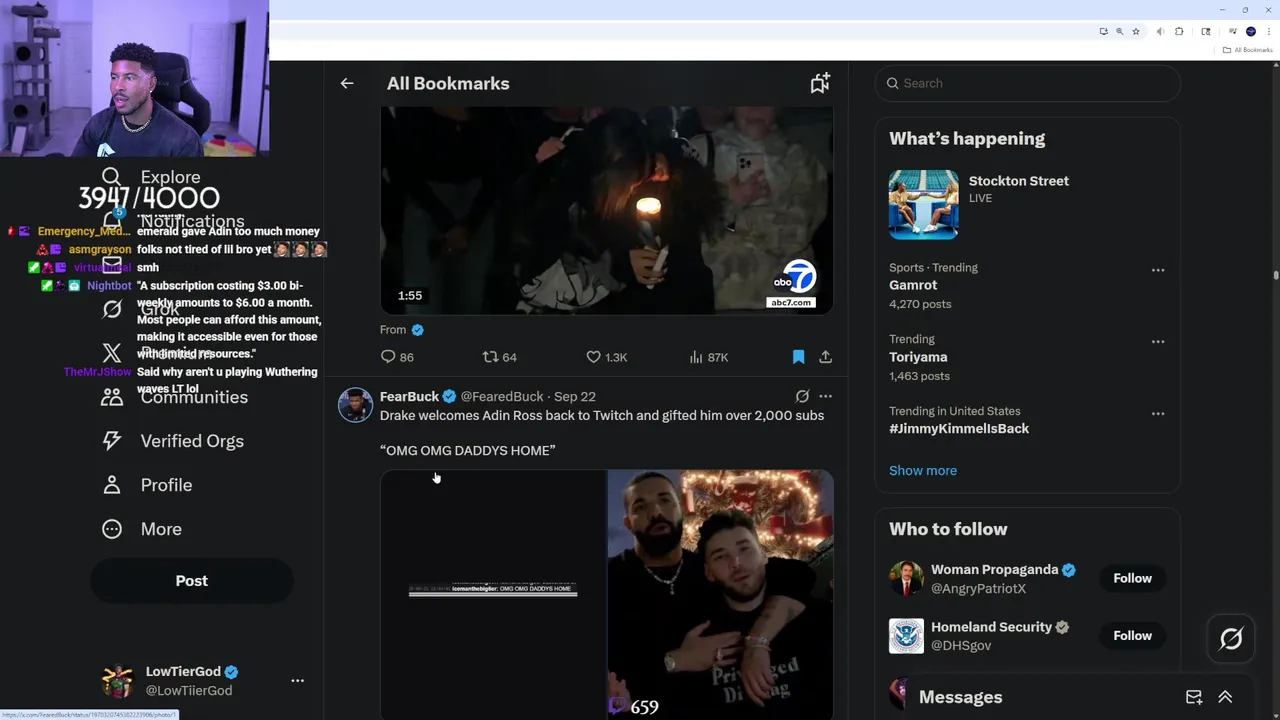Open the floating Grok button
This screenshot has height=720, width=1280.
[1231, 638]
